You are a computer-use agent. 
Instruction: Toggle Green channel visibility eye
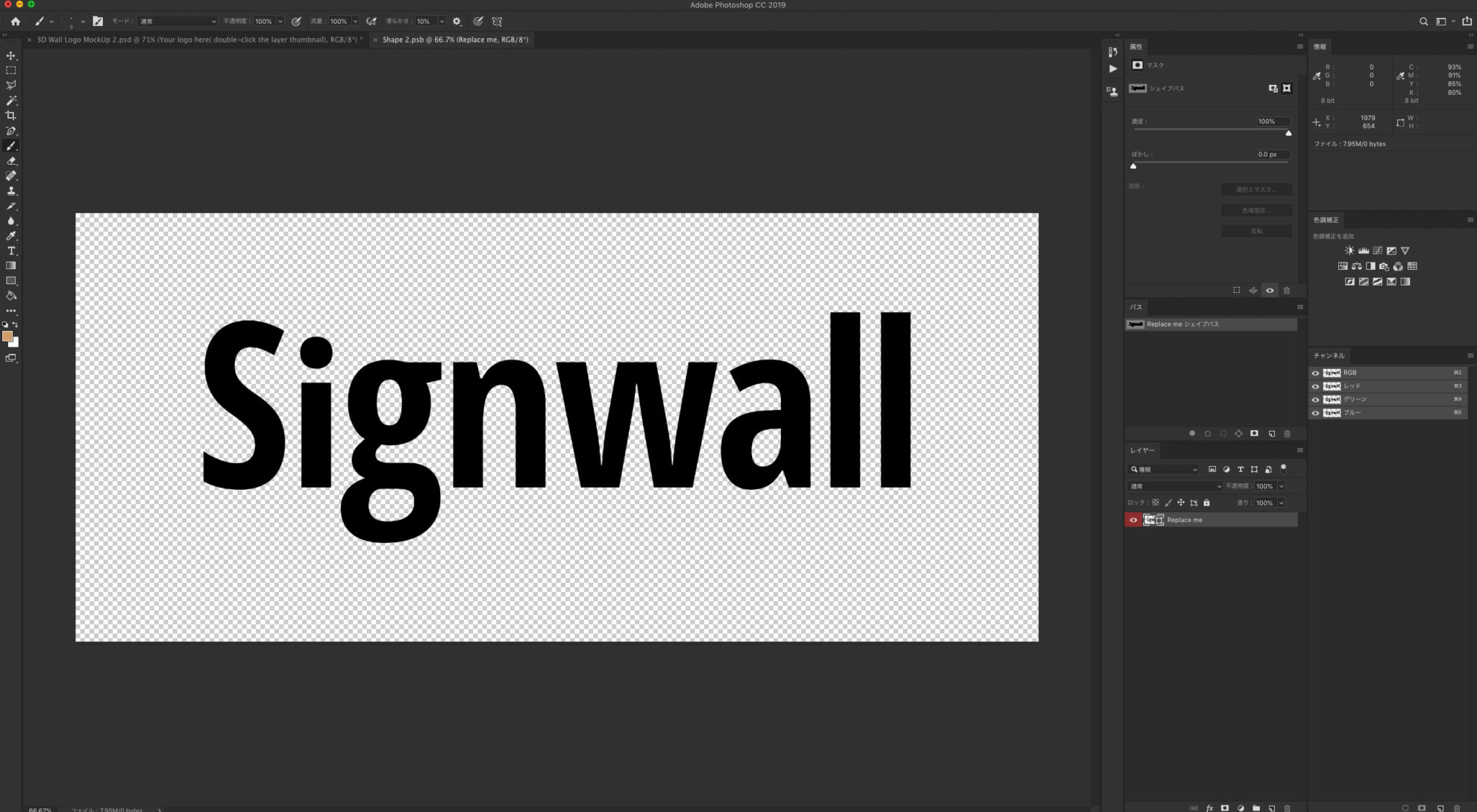1315,400
